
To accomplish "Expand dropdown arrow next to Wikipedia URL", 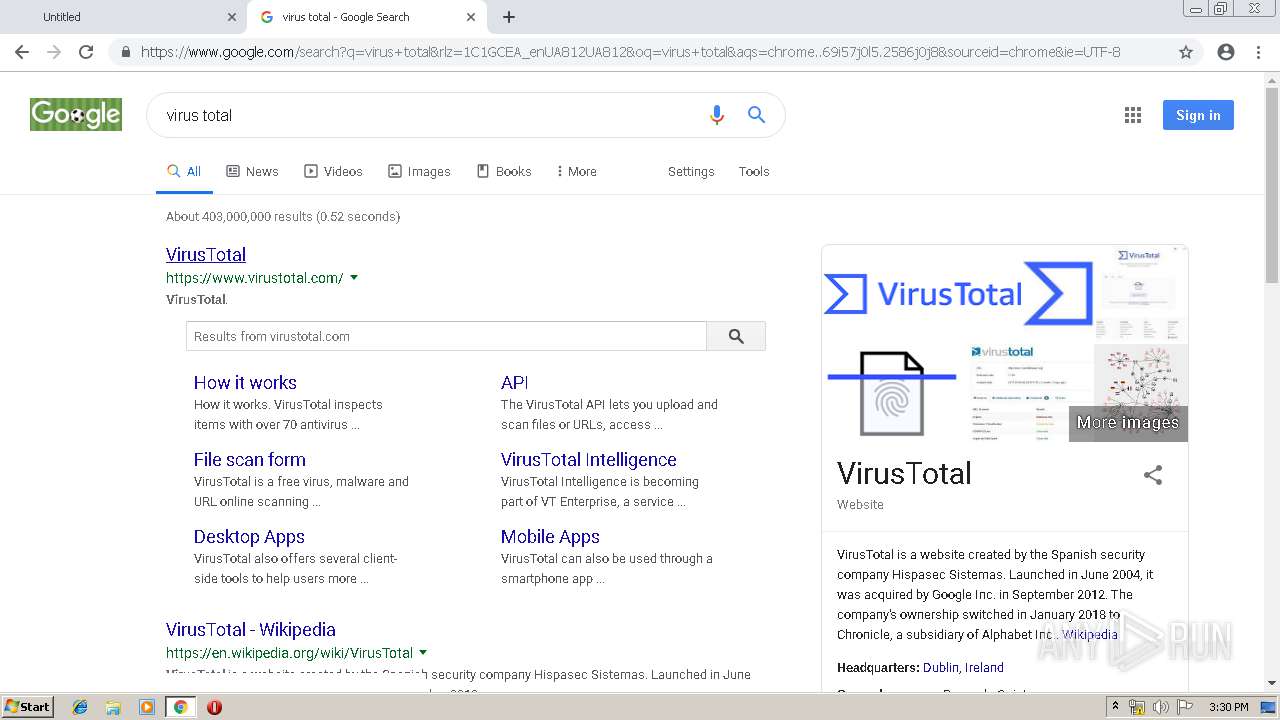I will tap(423, 653).
